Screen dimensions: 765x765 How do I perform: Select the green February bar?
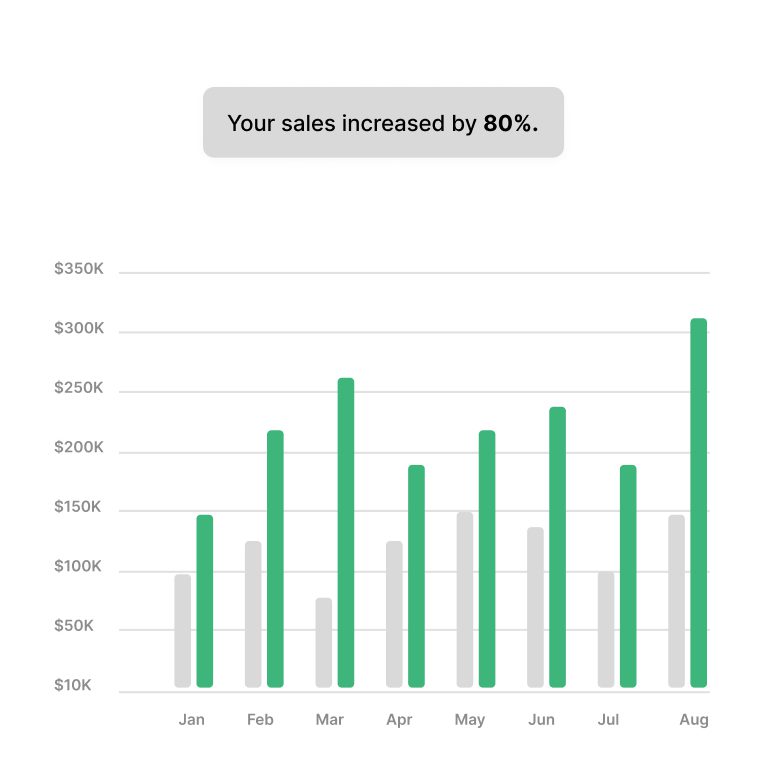(x=275, y=559)
